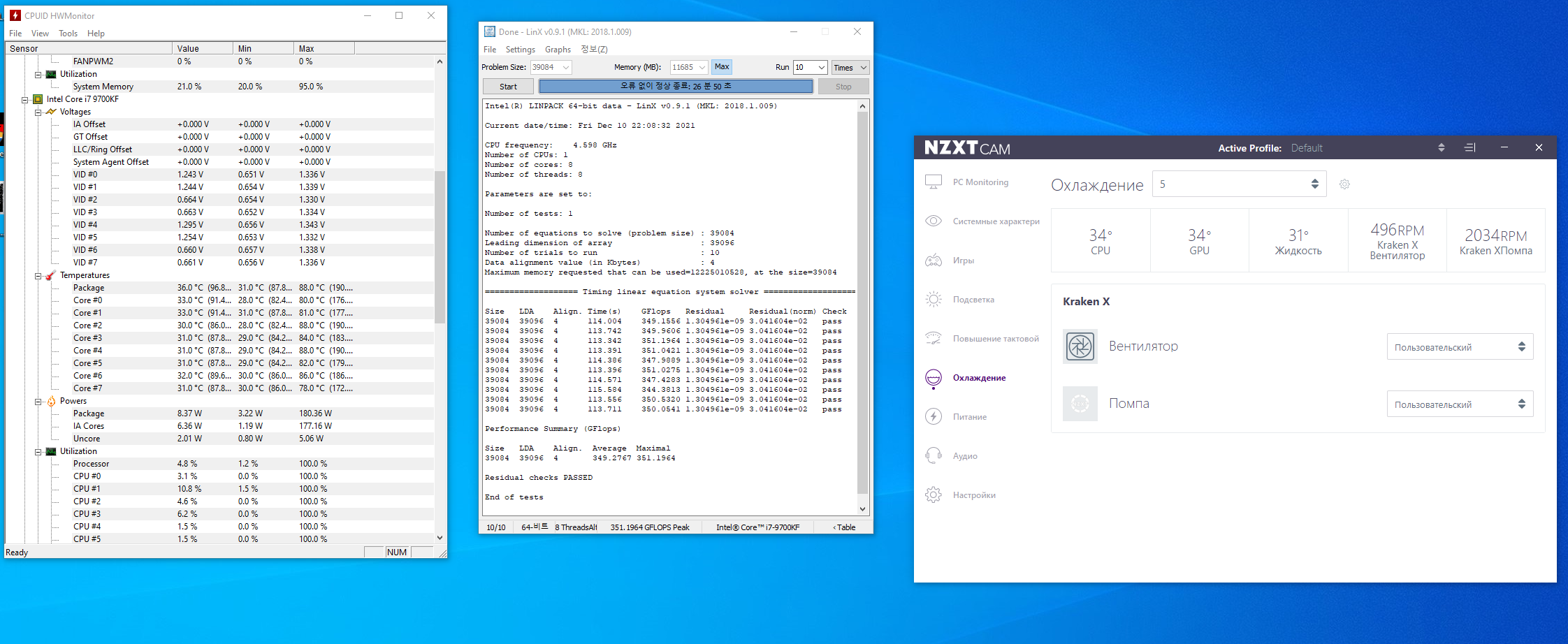The height and width of the screenshot is (644, 1568).
Task: Click the LinX app icon in title bar
Action: click(x=490, y=31)
